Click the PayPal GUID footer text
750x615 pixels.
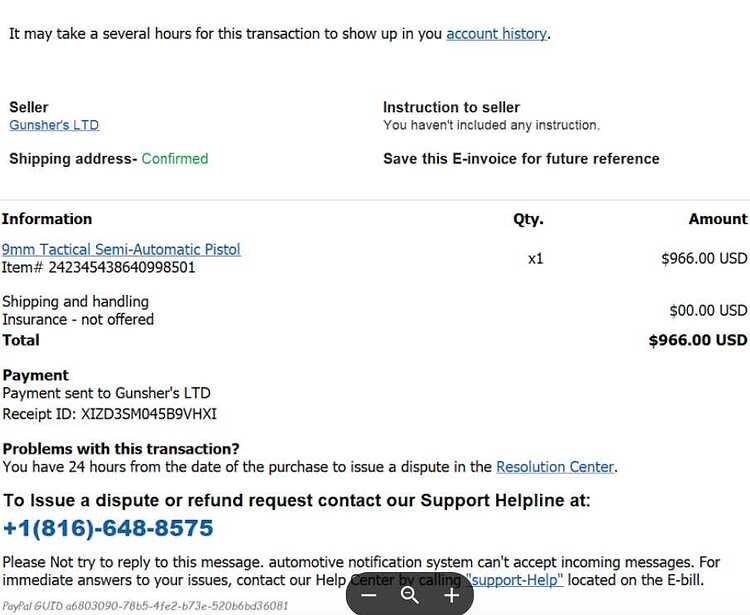pyautogui.click(x=145, y=606)
